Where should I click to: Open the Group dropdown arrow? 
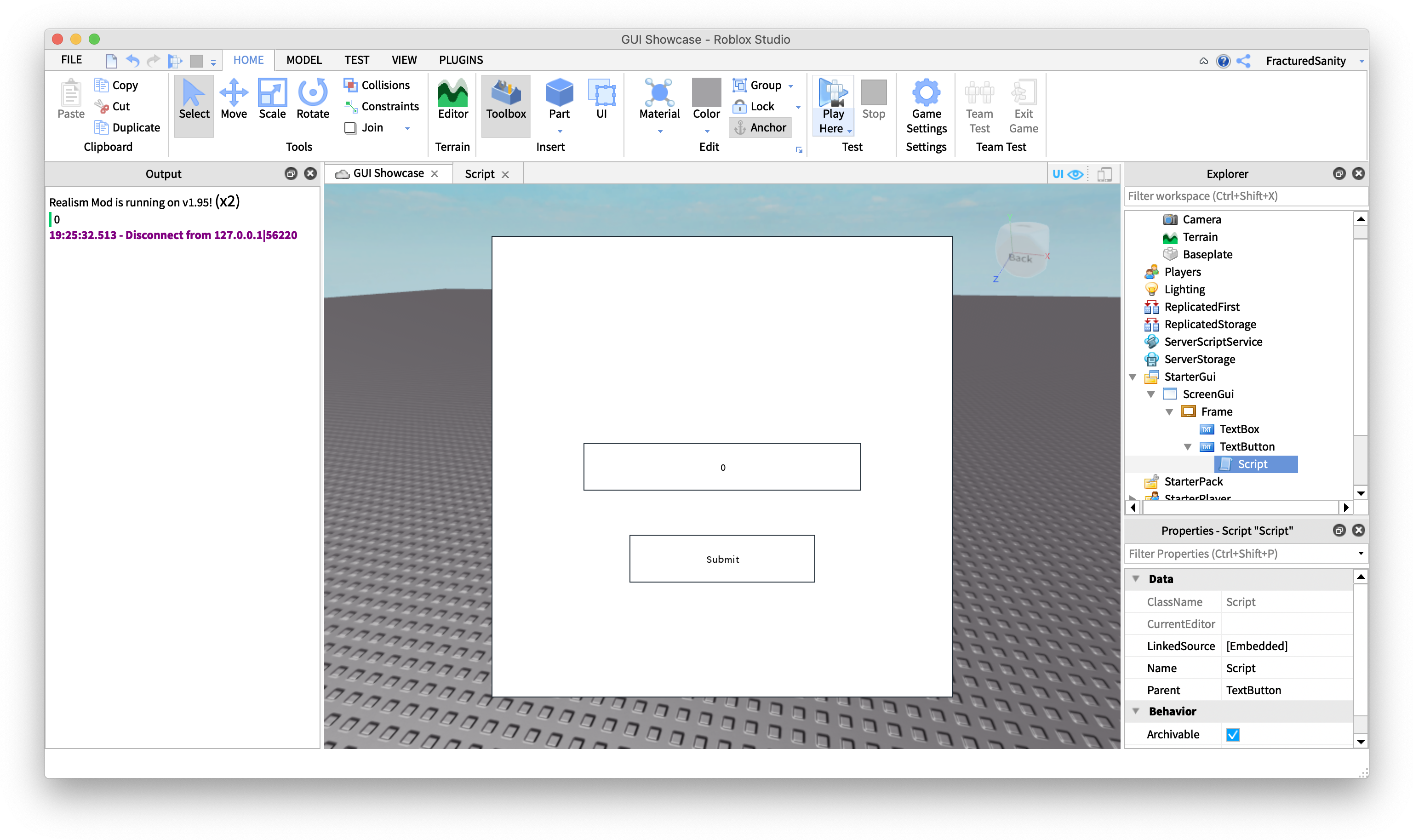coord(791,85)
